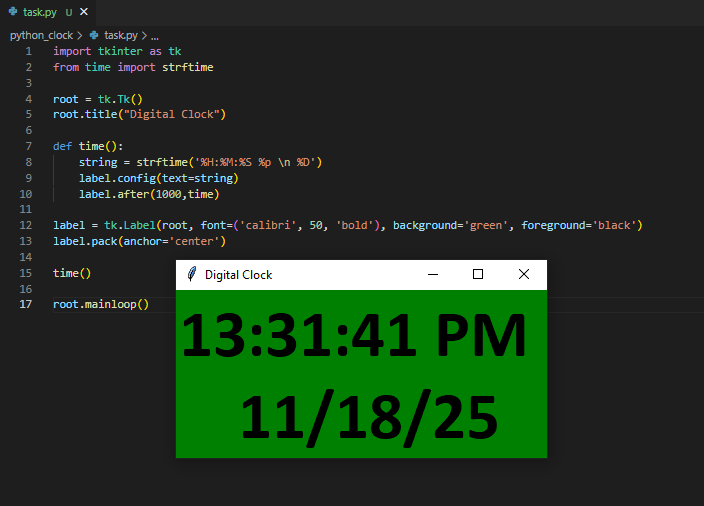Screen dimensions: 704x506
Task: Click the Python icon in the breadcrumb
Action: pos(94,35)
